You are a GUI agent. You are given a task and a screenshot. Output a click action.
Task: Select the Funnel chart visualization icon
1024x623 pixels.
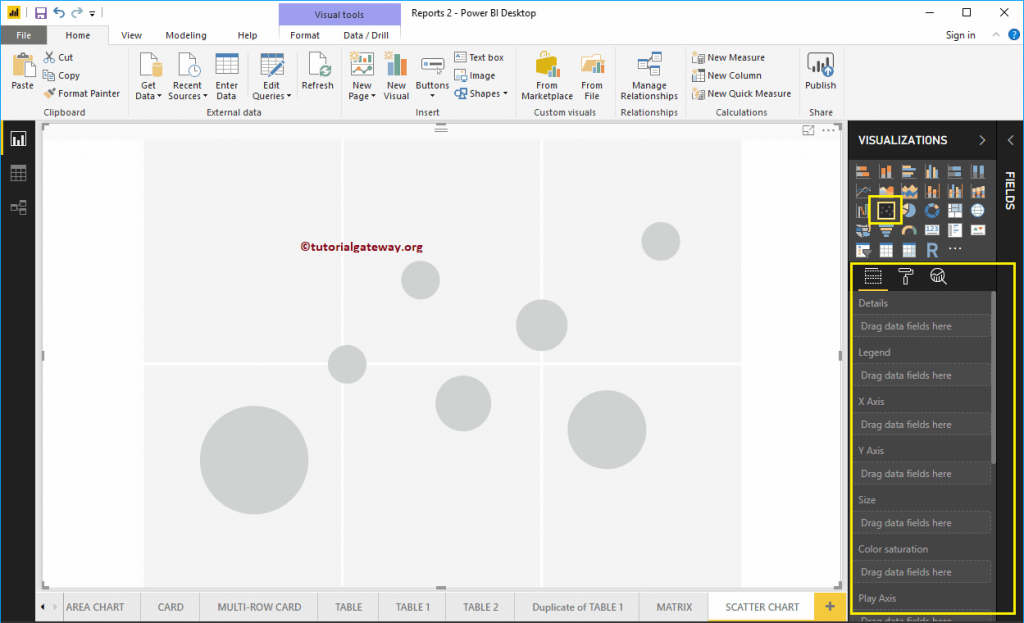886,231
